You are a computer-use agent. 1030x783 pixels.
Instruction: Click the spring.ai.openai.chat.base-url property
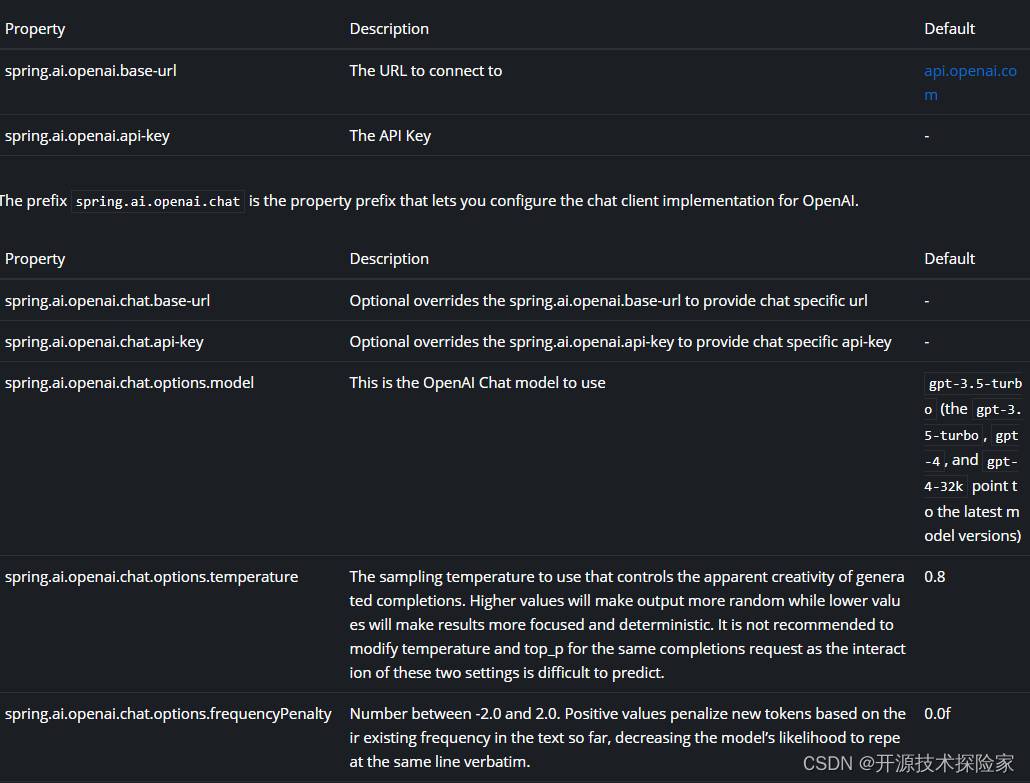(x=107, y=300)
